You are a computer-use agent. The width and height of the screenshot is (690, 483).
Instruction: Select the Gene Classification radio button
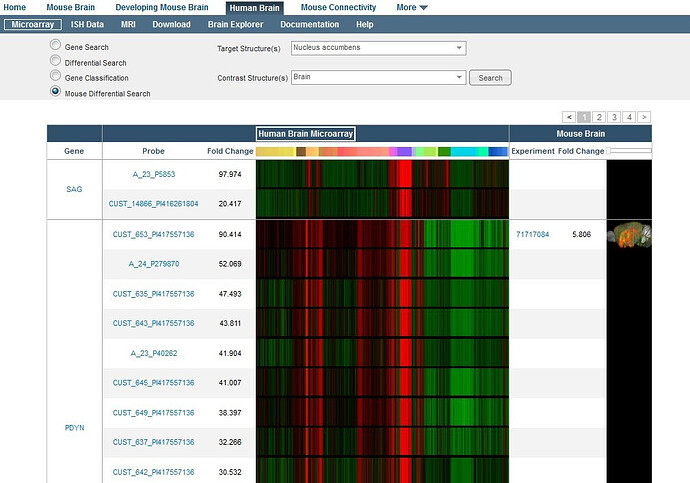click(55, 76)
